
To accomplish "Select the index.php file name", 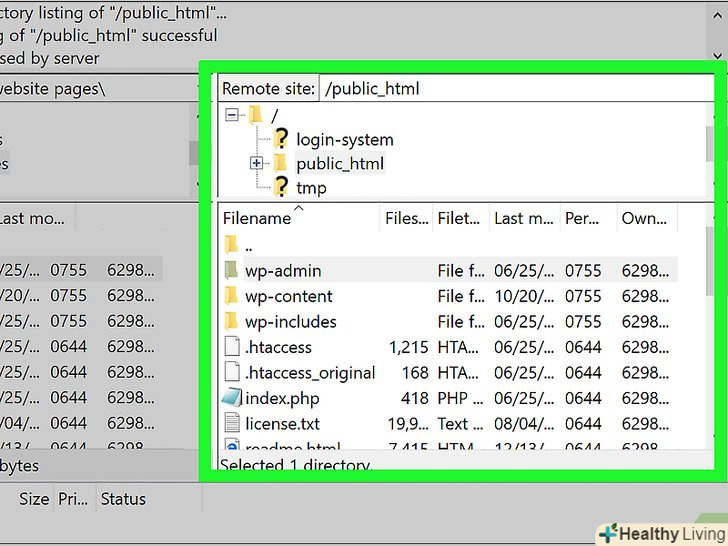I will click(x=282, y=398).
